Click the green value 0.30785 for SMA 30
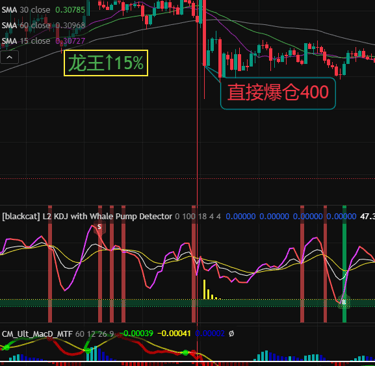This screenshot has height=366, width=375. pyautogui.click(x=70, y=10)
